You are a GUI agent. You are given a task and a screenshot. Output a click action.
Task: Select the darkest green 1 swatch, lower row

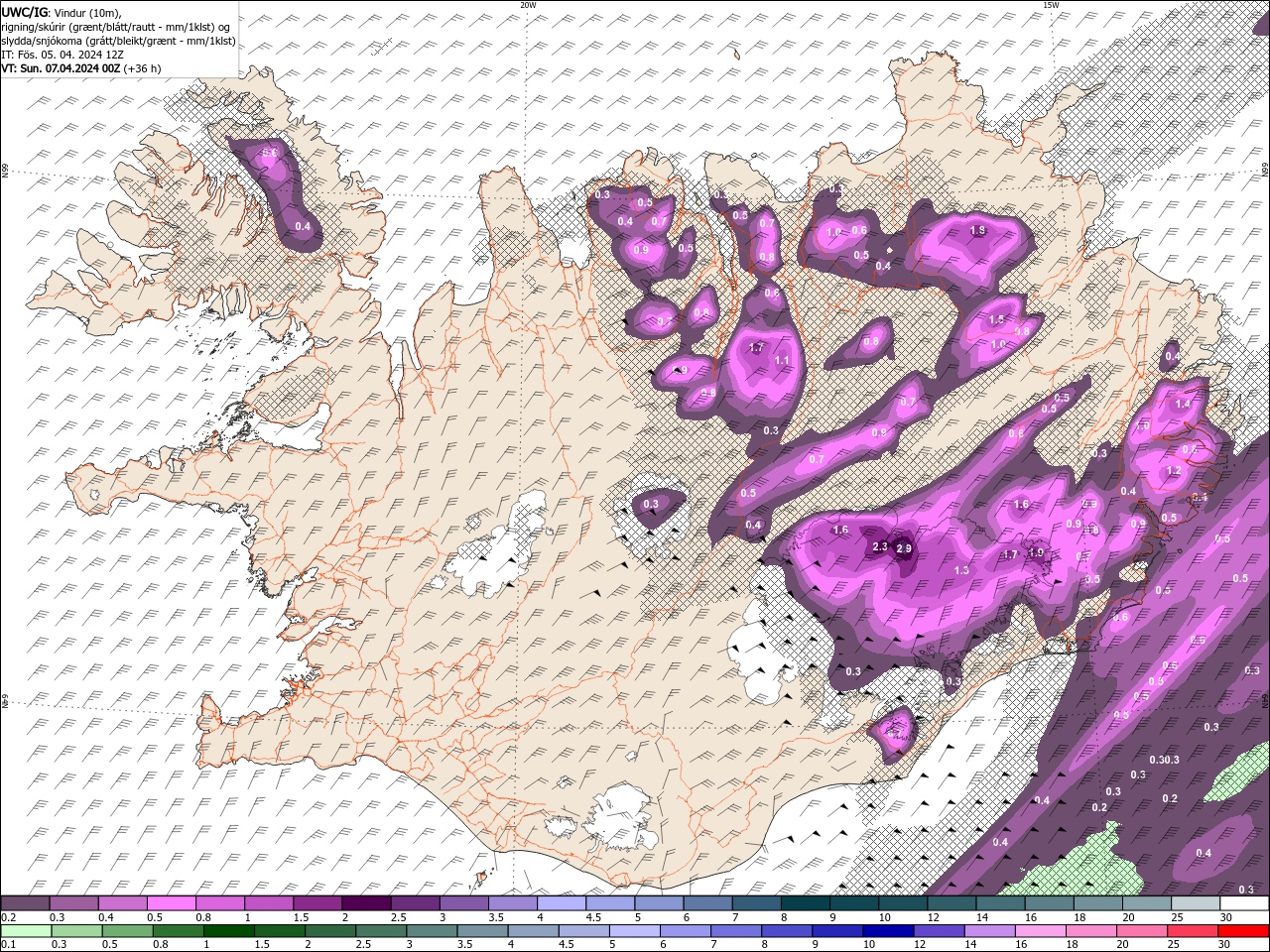(x=229, y=931)
